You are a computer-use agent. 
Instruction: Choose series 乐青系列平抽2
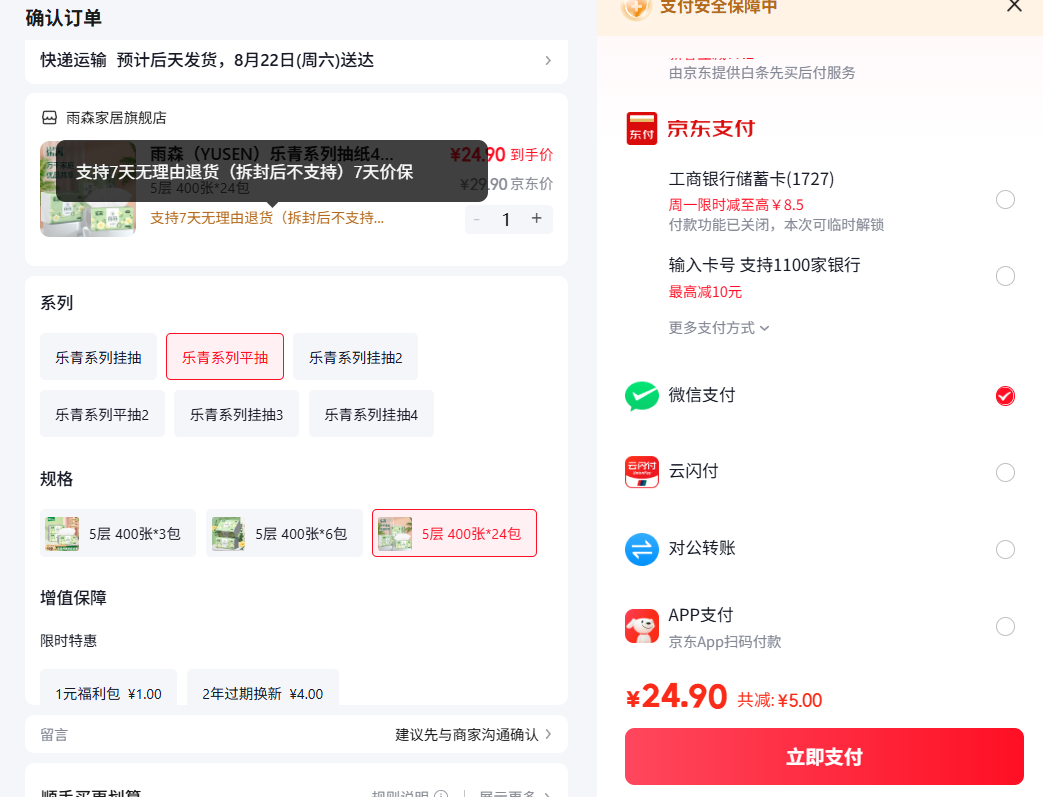[x=102, y=414]
